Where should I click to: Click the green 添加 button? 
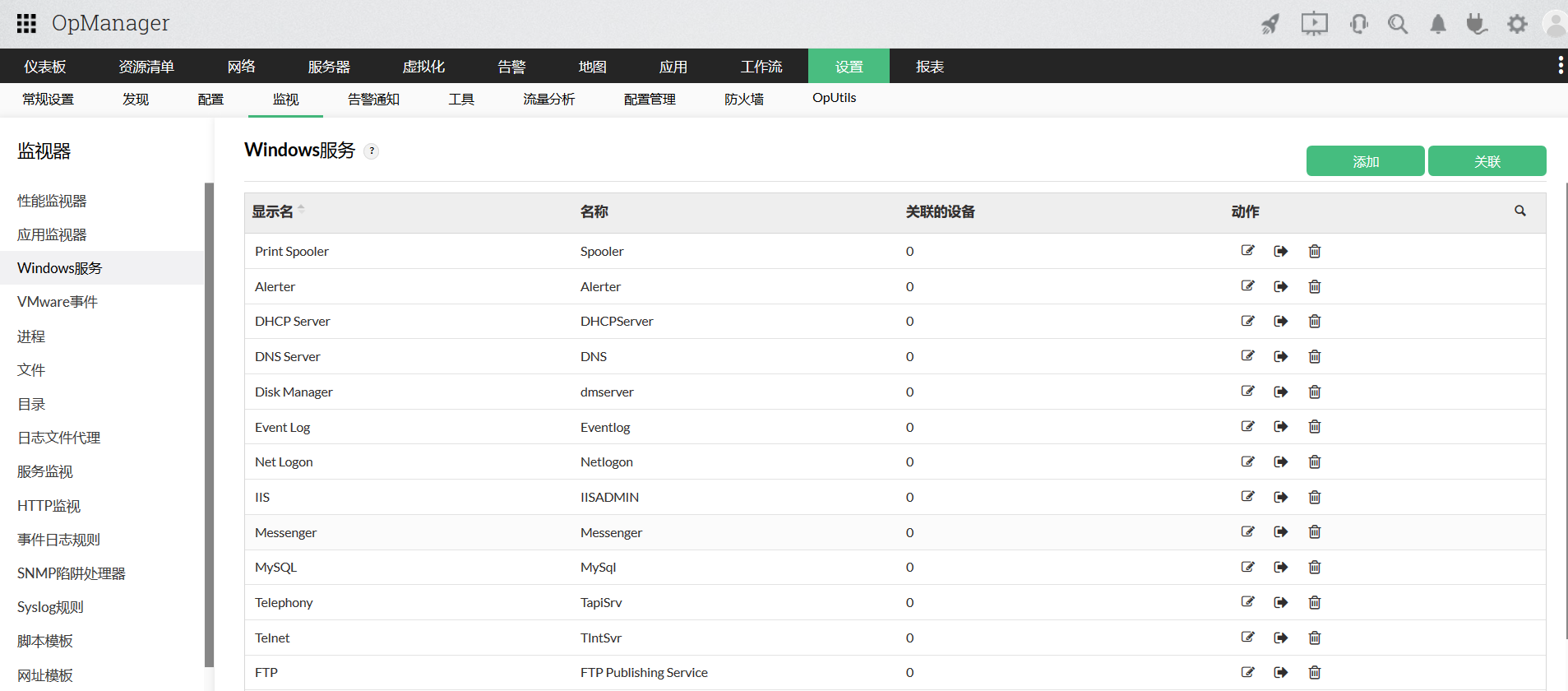coord(1366,161)
